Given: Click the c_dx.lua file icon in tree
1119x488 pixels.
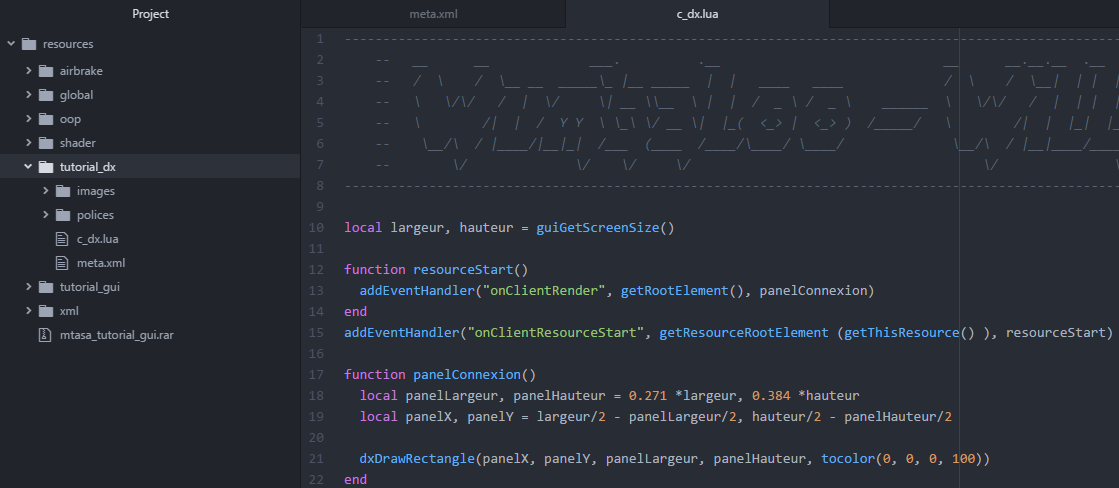Looking at the screenshot, I should [62, 239].
